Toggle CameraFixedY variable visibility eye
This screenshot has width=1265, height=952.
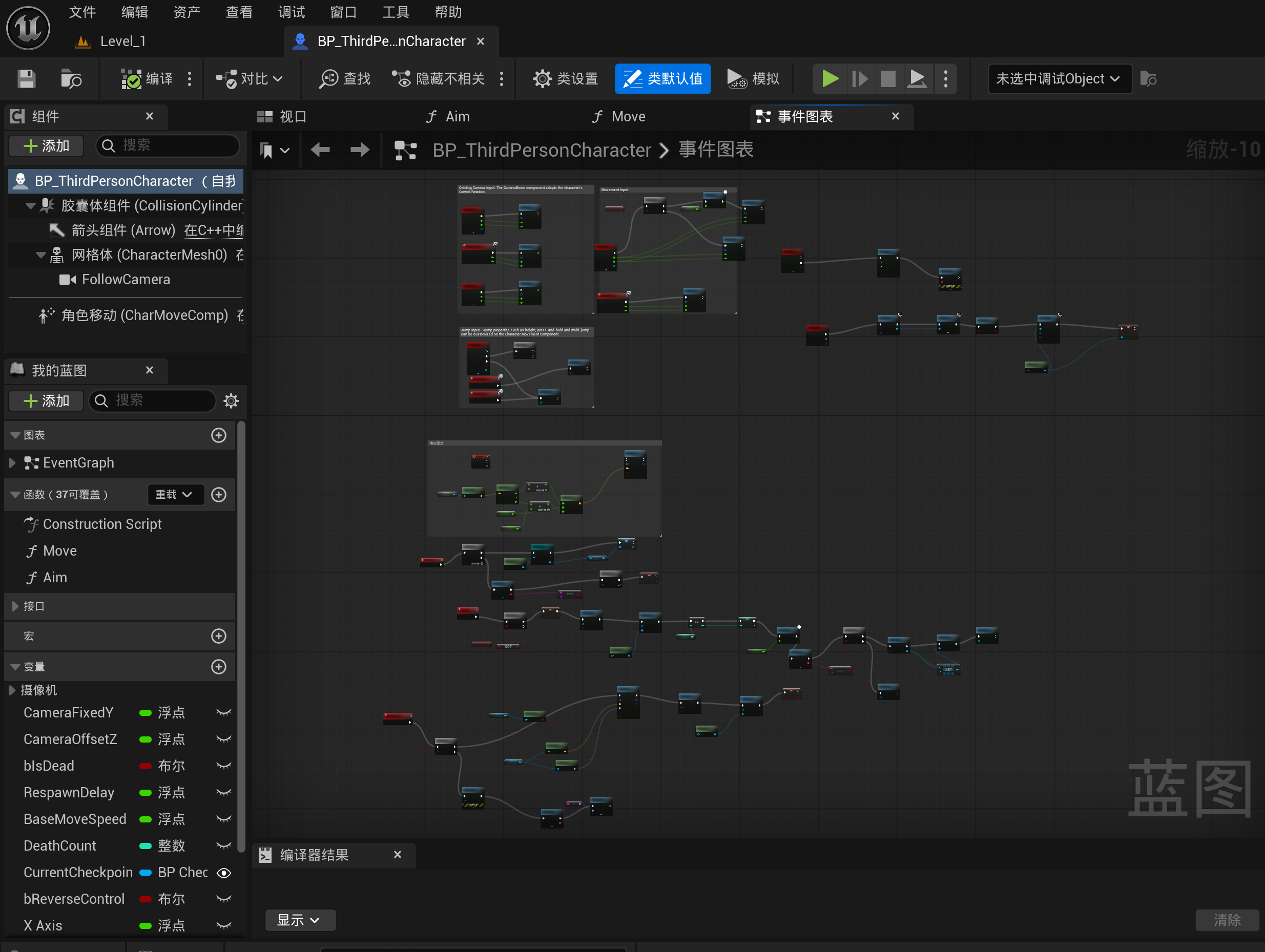pyautogui.click(x=223, y=713)
